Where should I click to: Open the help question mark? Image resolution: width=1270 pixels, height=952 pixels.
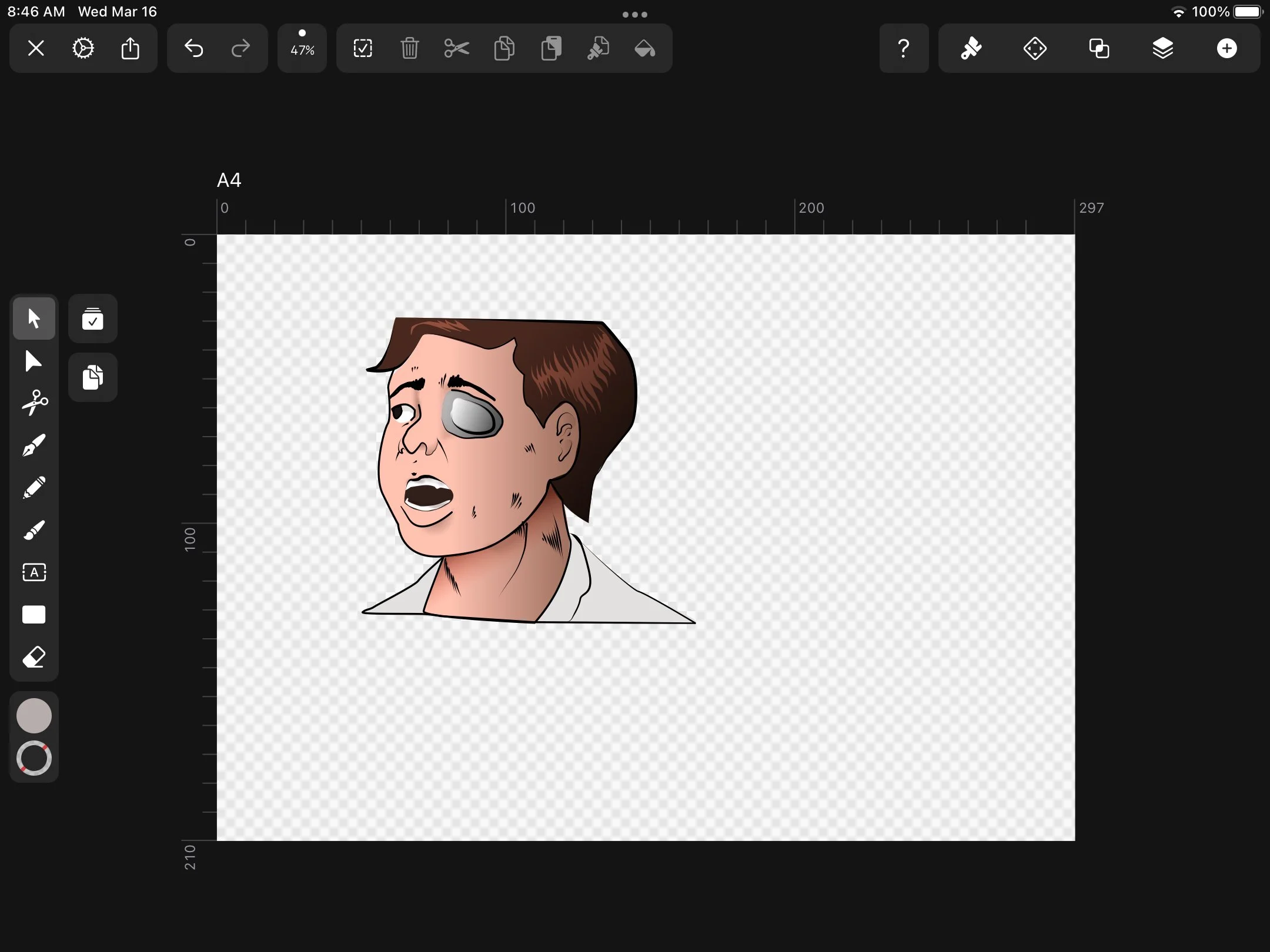point(904,48)
